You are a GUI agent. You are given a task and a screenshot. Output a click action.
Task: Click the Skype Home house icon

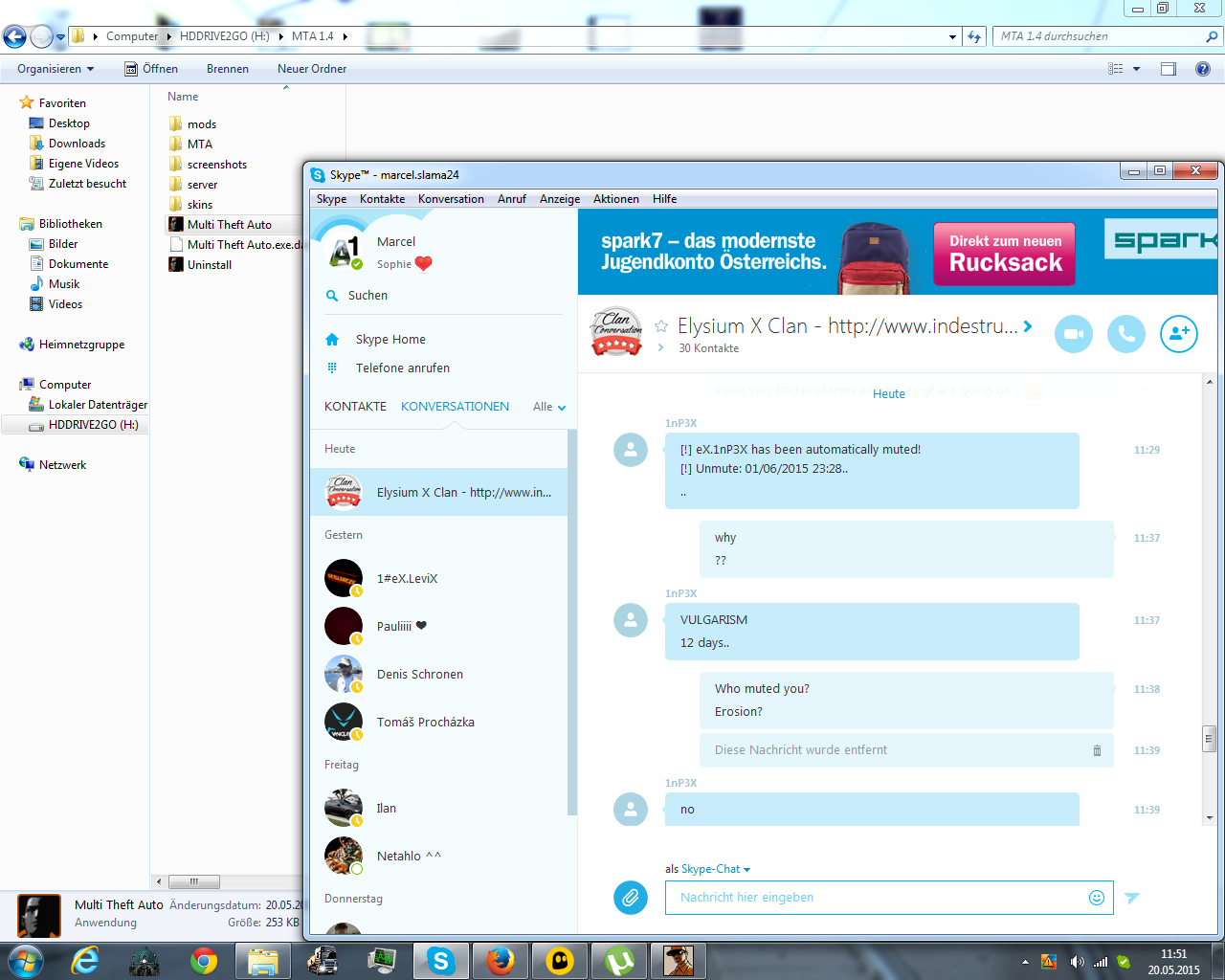coord(332,340)
